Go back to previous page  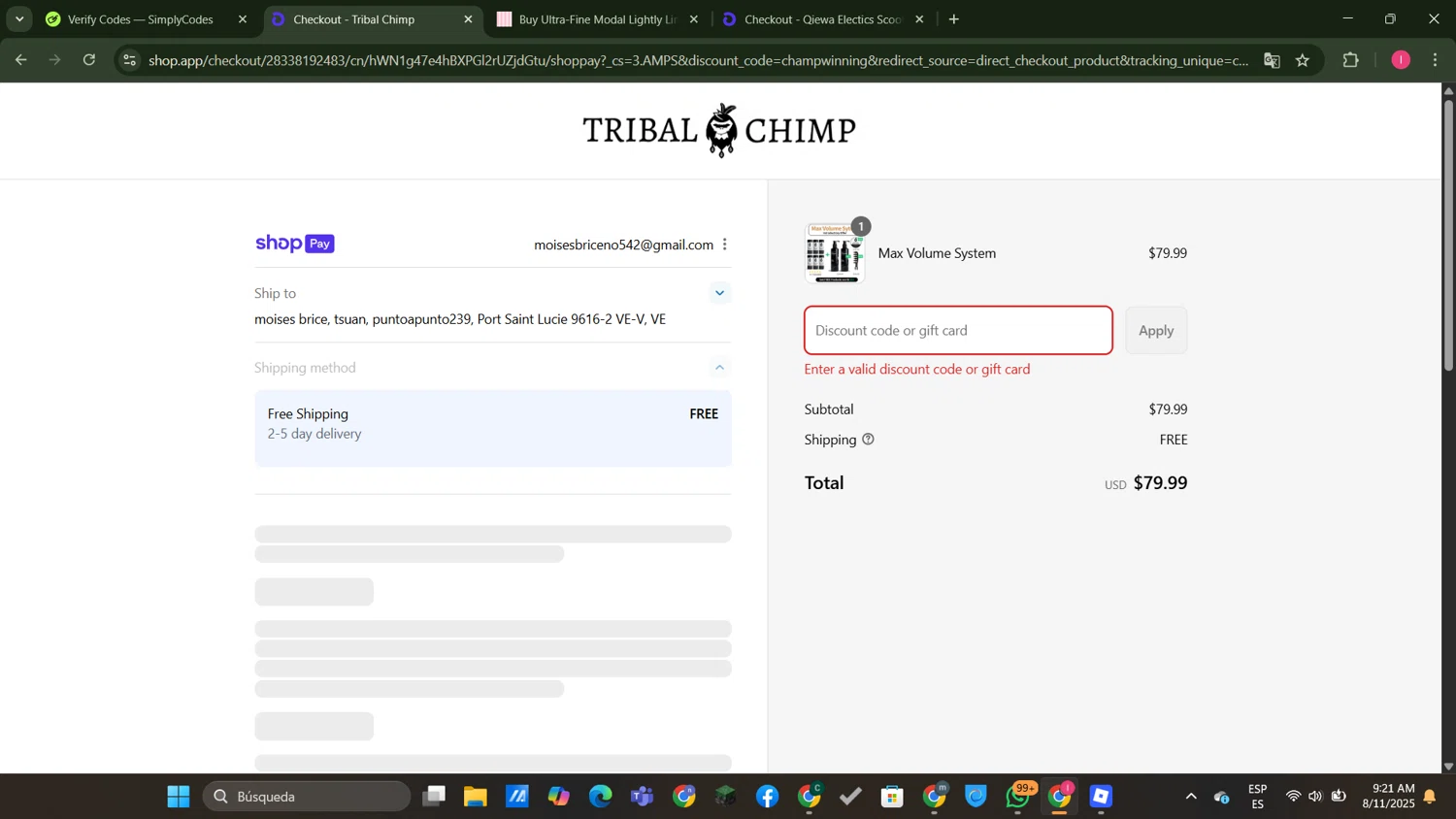[x=20, y=60]
